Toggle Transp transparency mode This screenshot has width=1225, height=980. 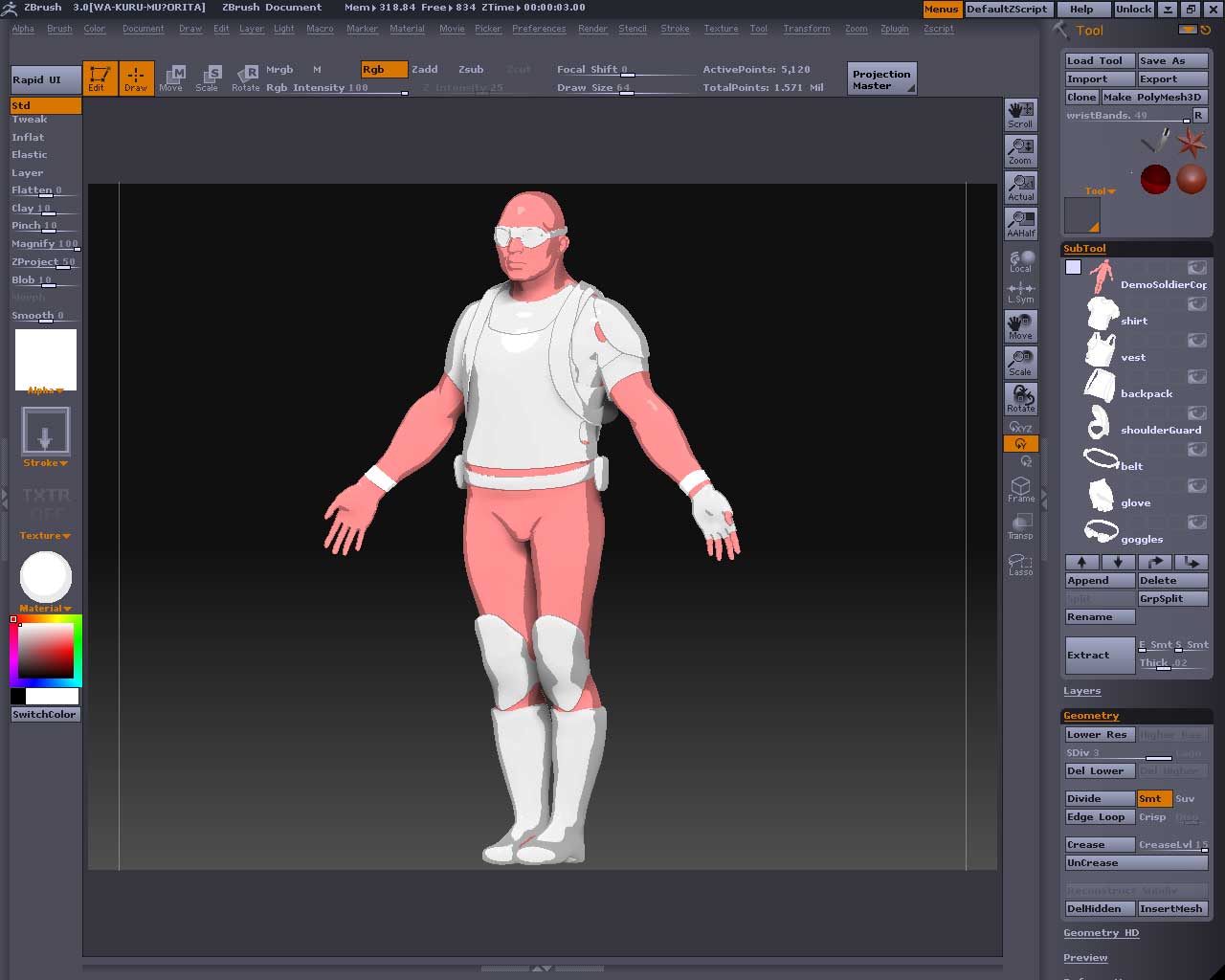[1021, 526]
